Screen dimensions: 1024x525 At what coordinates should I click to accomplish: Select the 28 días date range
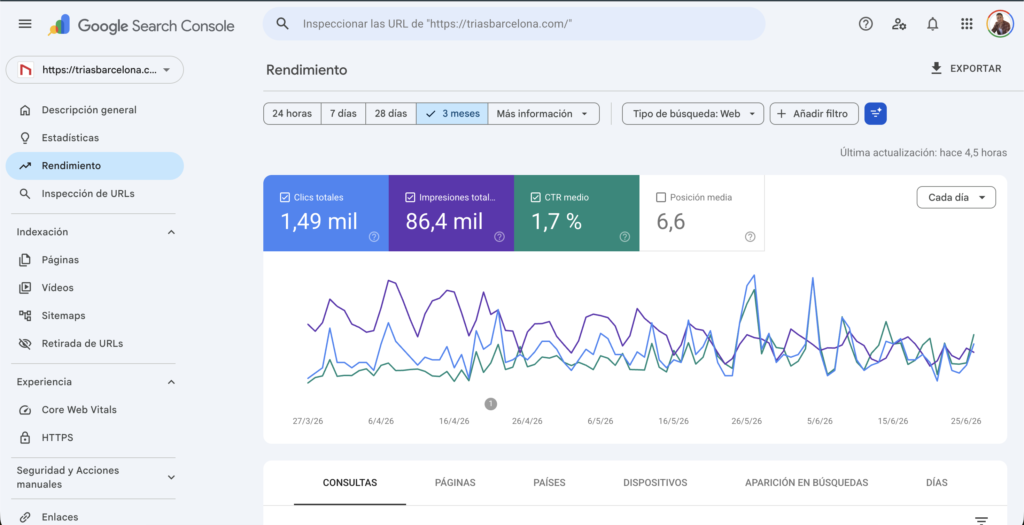coord(391,114)
